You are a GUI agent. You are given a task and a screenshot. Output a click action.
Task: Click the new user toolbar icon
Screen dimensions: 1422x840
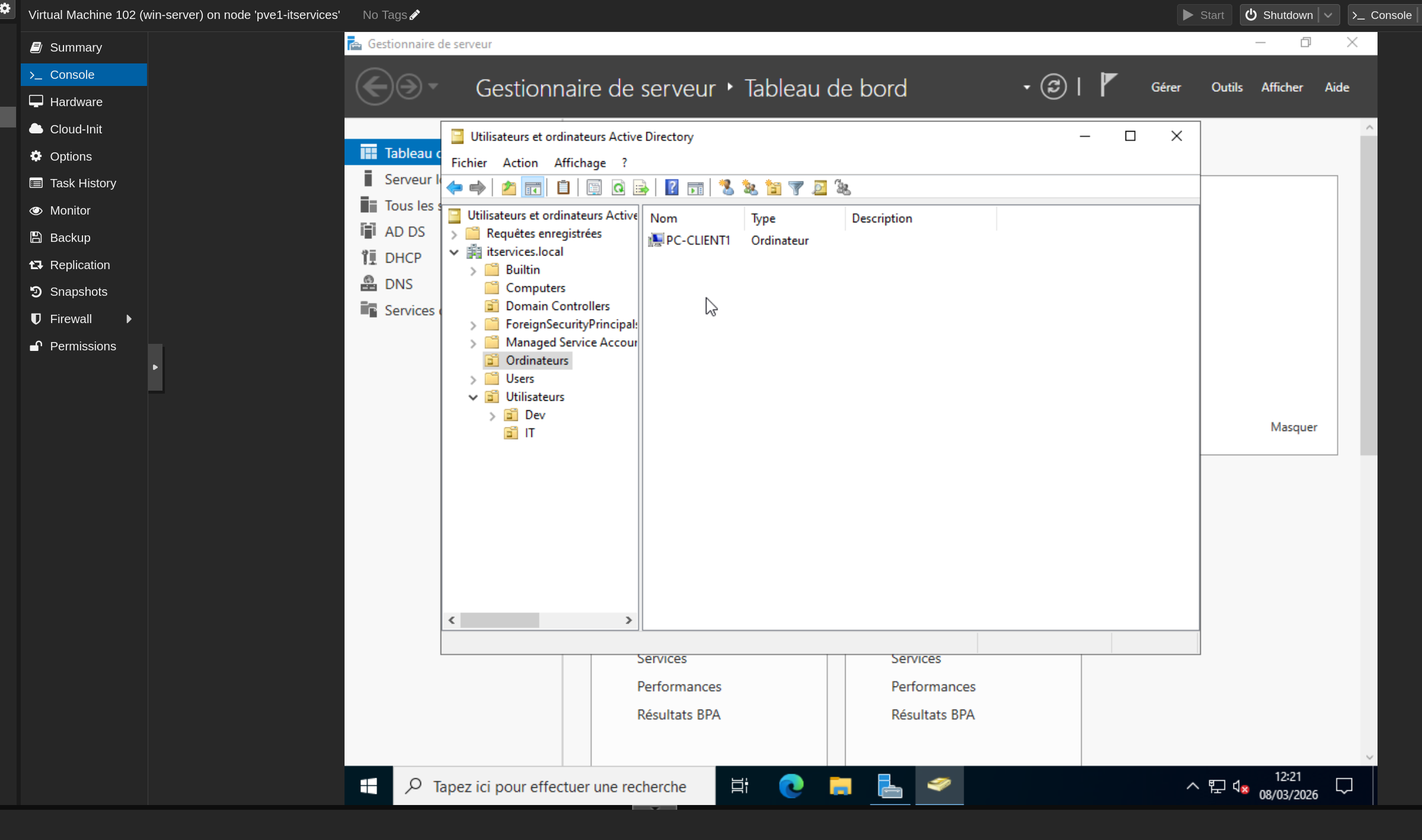pyautogui.click(x=726, y=188)
